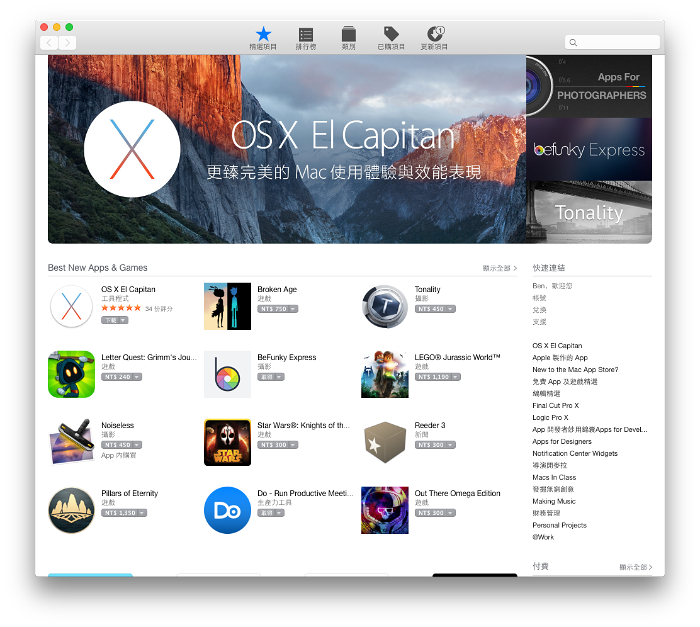Open the OS X El Capitan quick link
This screenshot has width=700, height=627.
click(557, 346)
